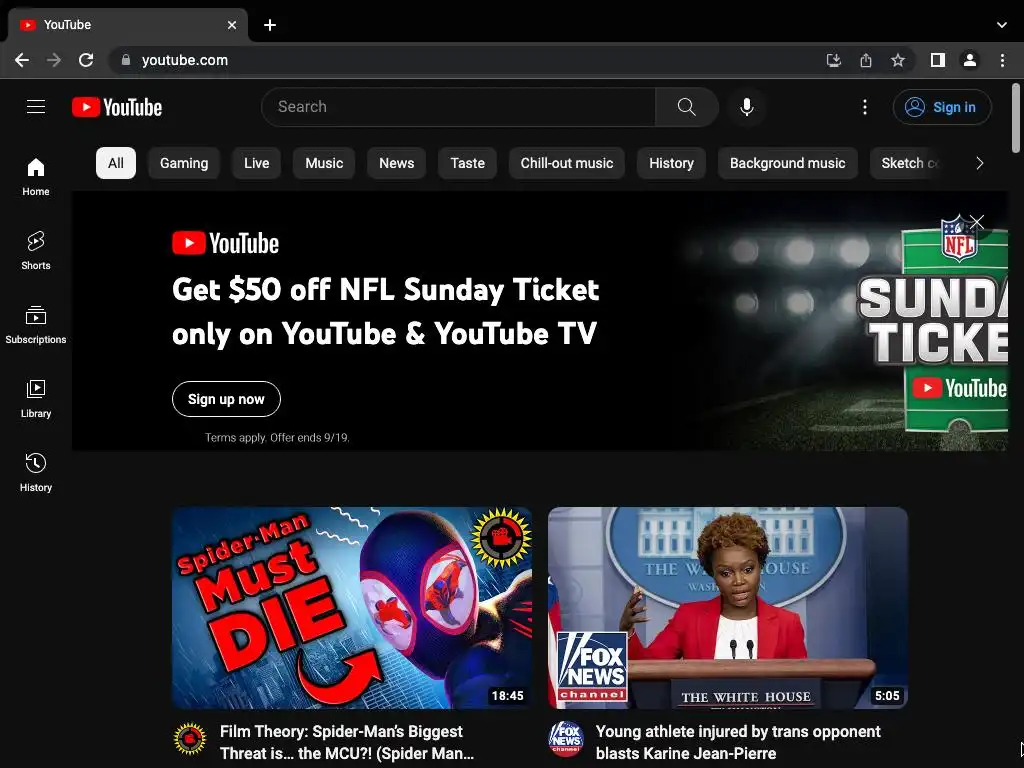Select the Background music chip

pos(788,163)
